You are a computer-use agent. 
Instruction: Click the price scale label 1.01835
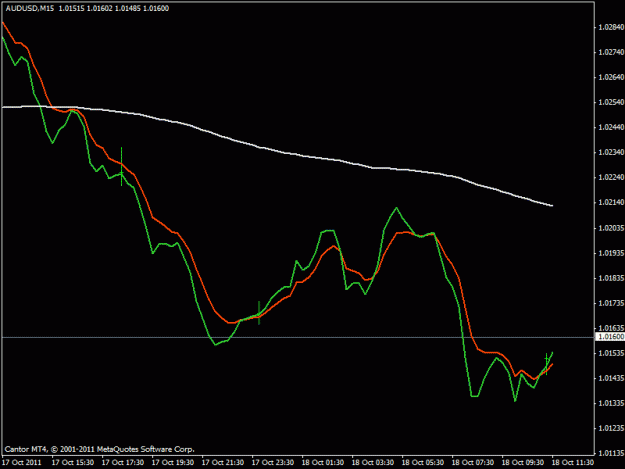(x=611, y=278)
